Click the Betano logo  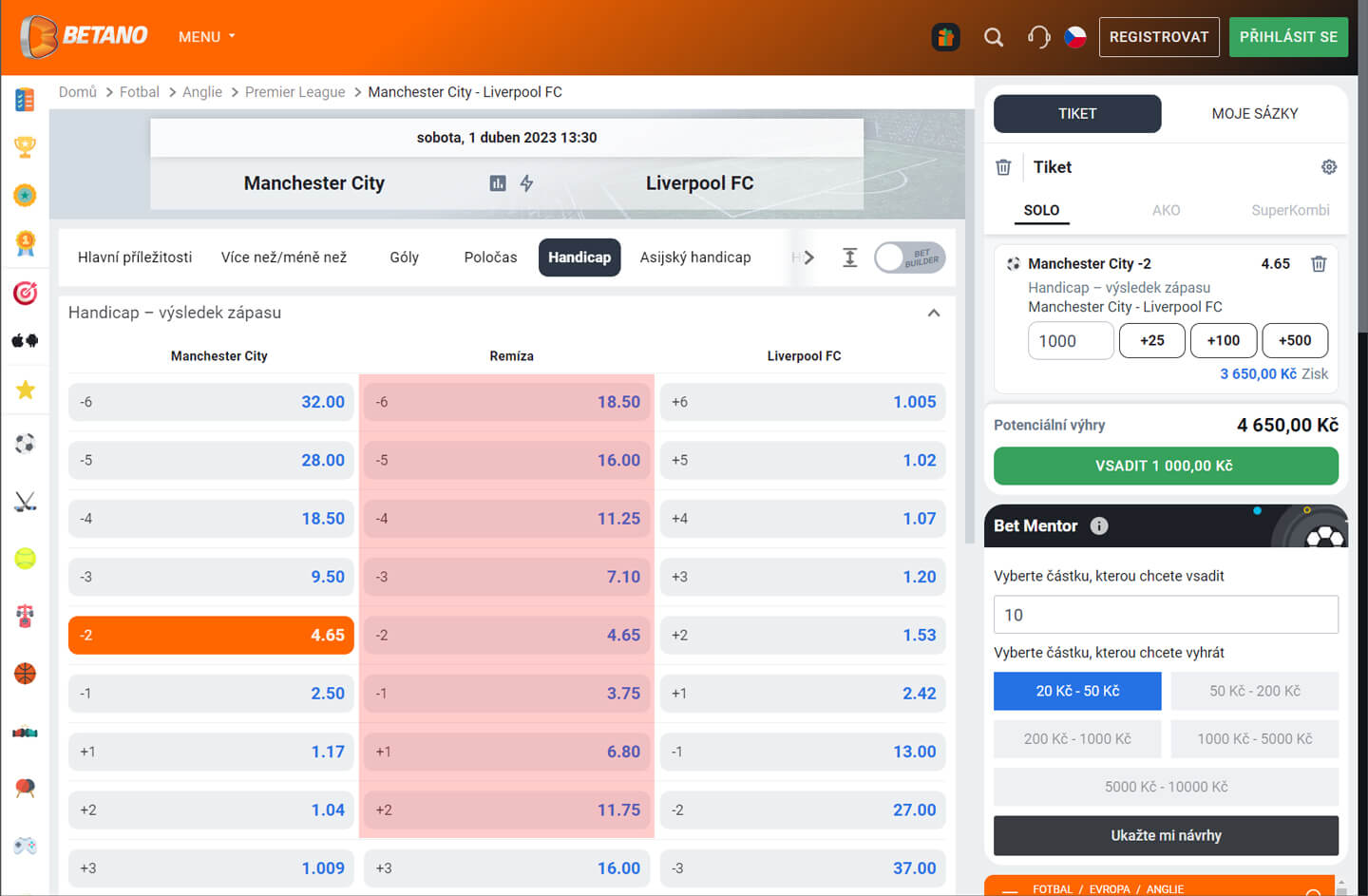pyautogui.click(x=84, y=36)
